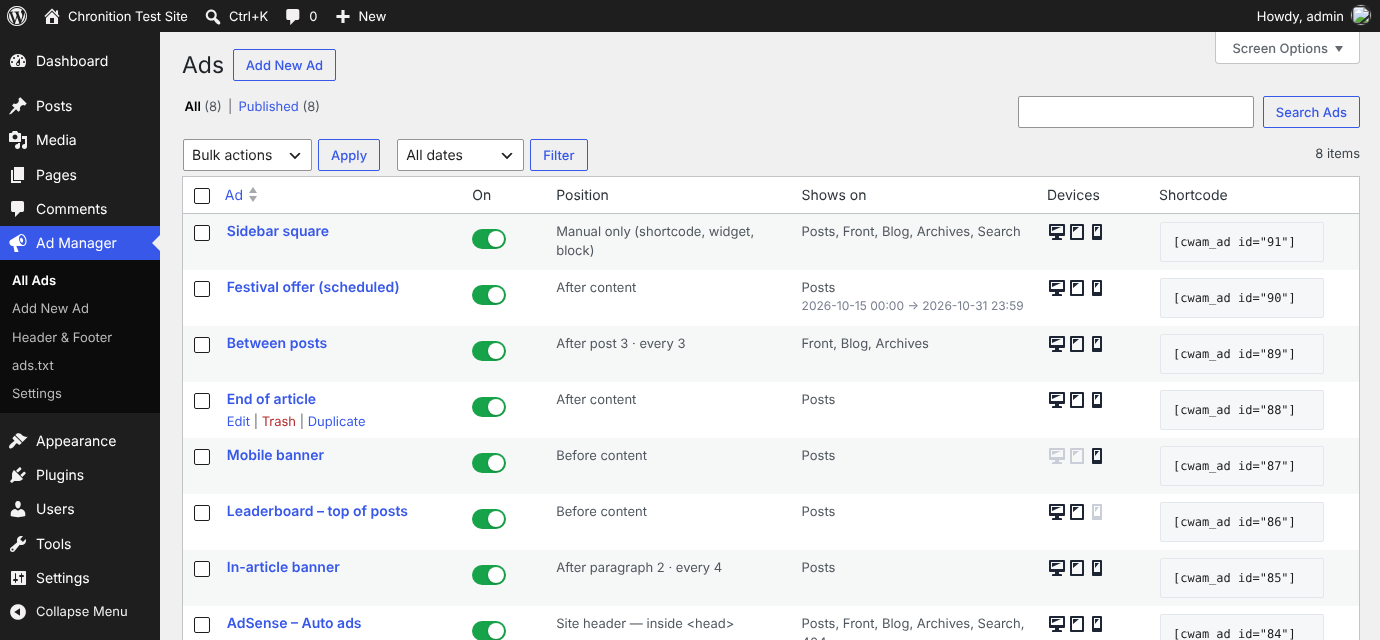
Task: Click the Festival offer schedule date text
Action: click(912, 306)
